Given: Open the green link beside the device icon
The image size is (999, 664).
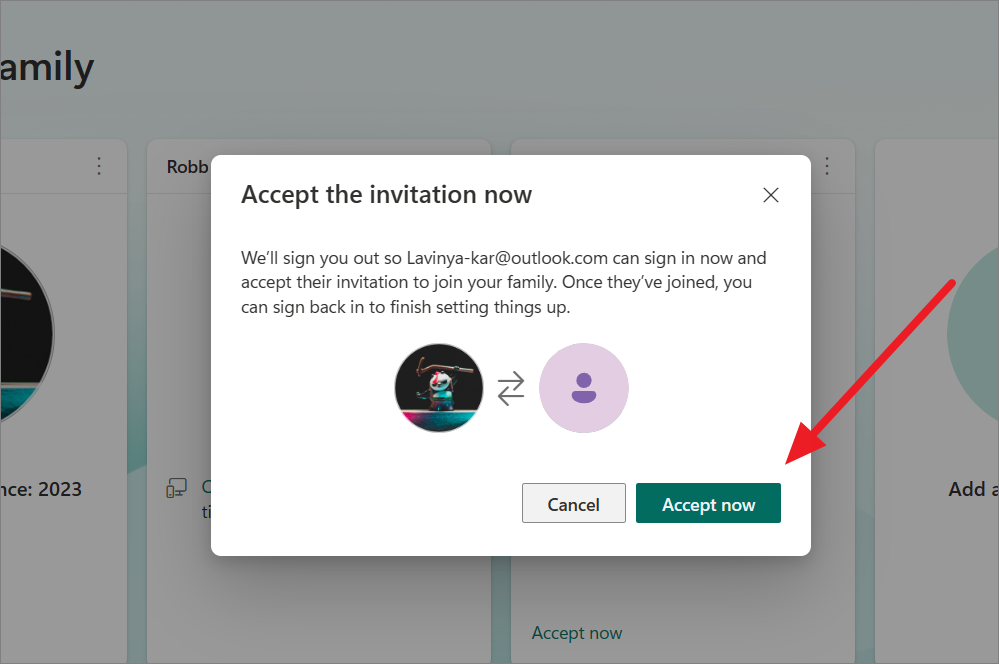Looking at the screenshot, I should point(206,487).
